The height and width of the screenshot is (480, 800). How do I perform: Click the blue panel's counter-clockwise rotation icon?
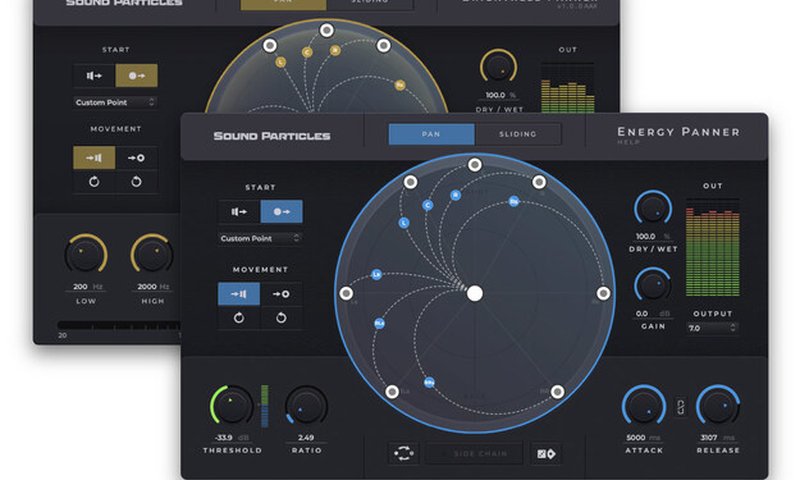[x=239, y=318]
